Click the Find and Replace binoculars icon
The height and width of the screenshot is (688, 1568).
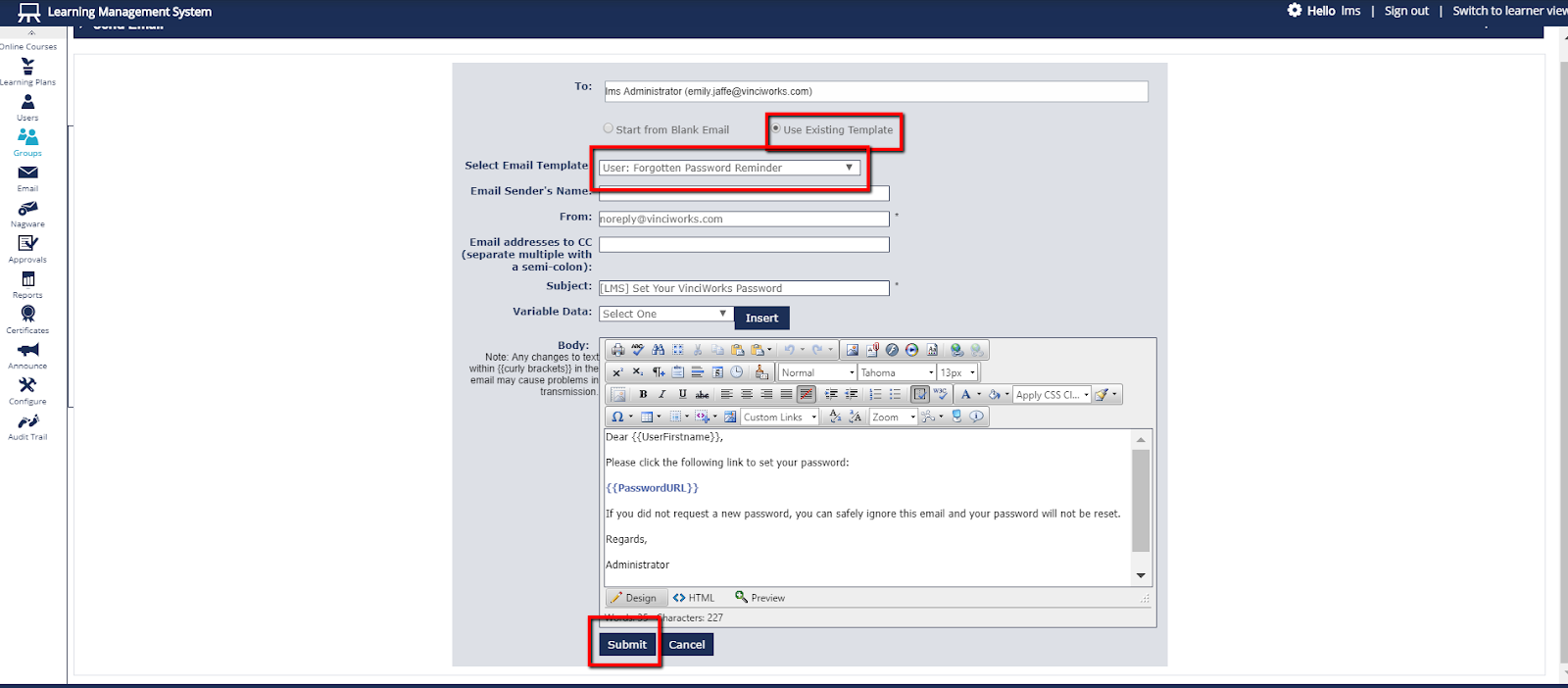pos(658,350)
